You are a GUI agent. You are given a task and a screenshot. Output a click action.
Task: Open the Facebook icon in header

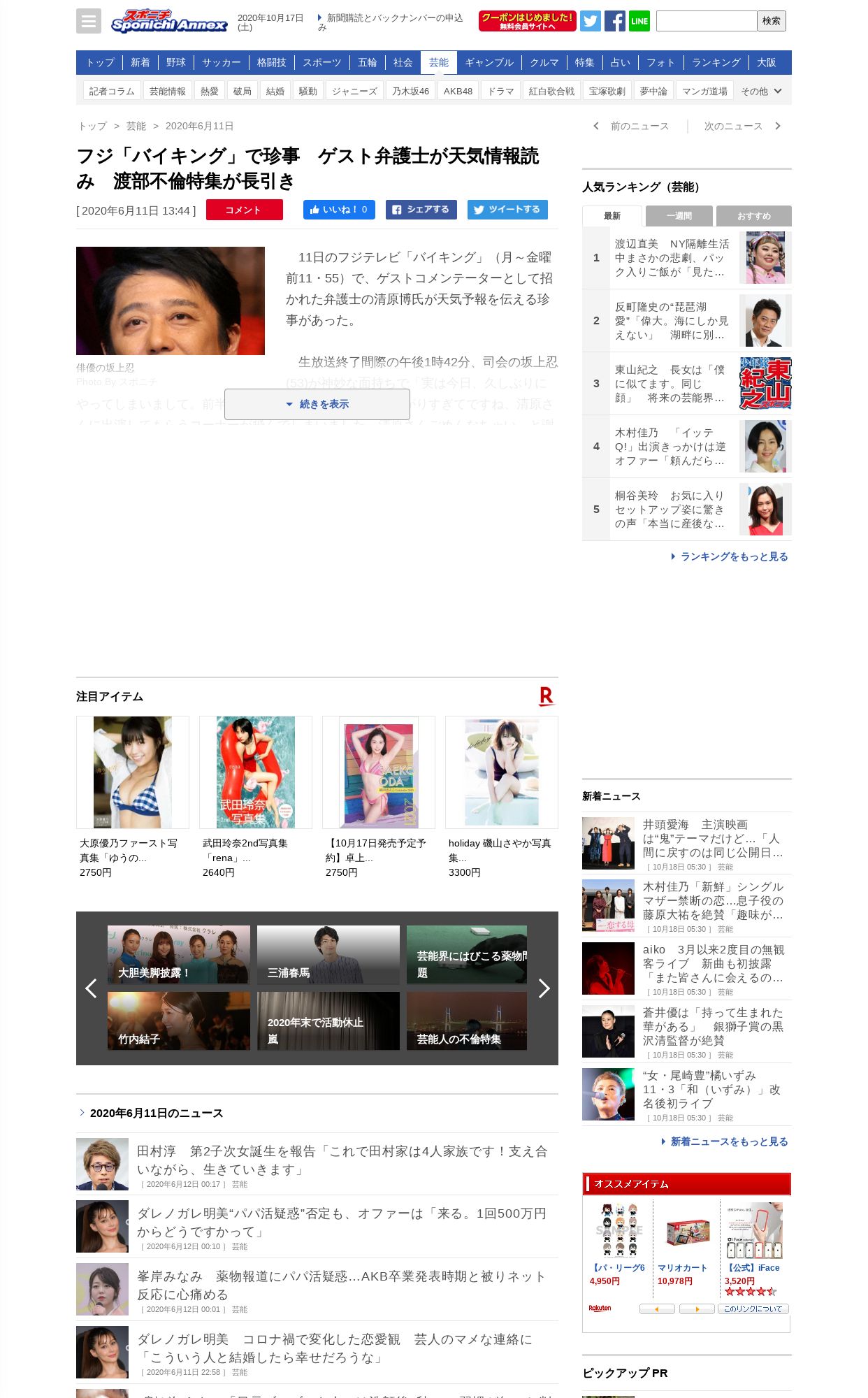615,21
